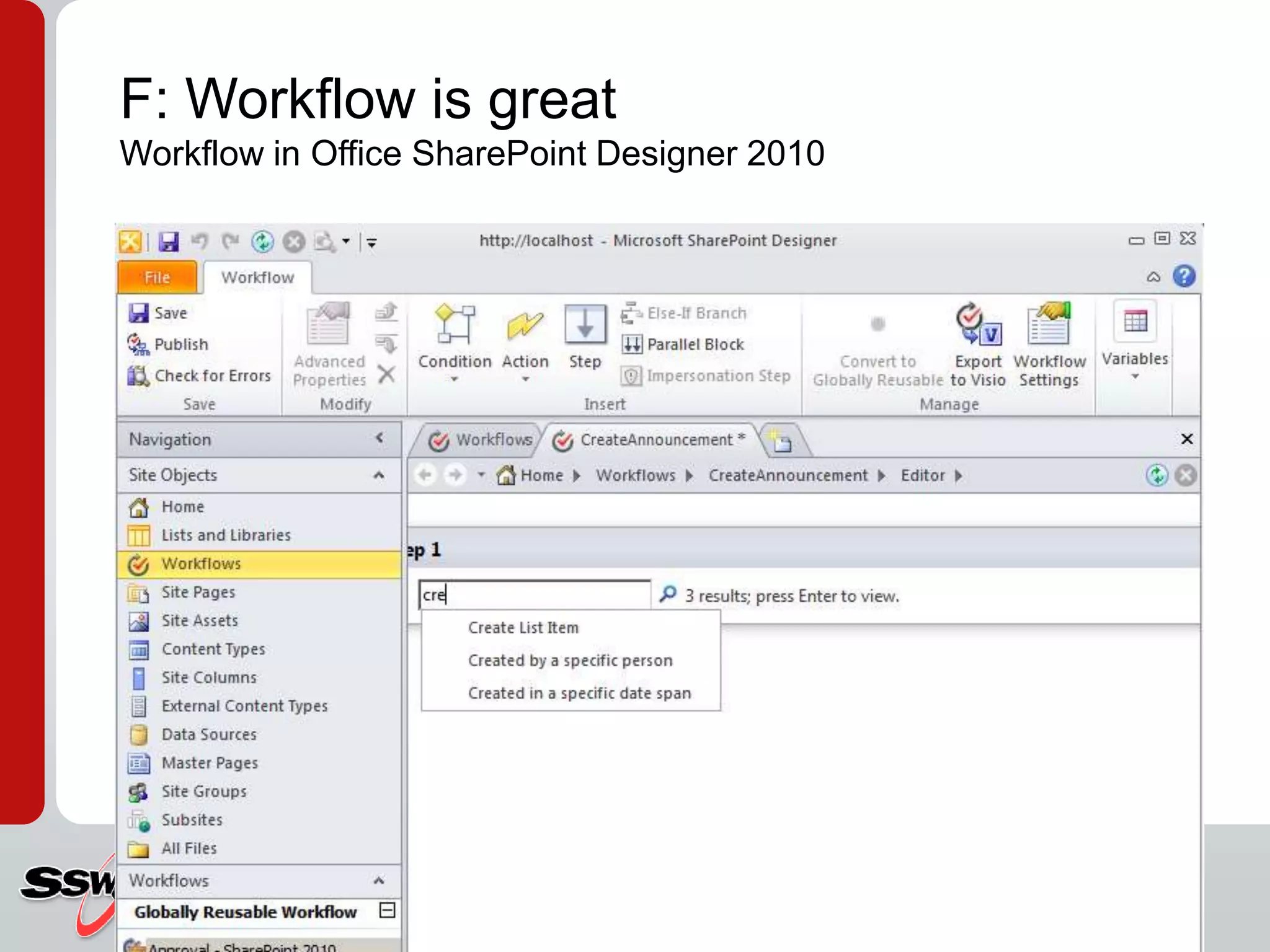
Task: Open the Customize Quick Access Toolbar dropdown
Action: [x=371, y=242]
